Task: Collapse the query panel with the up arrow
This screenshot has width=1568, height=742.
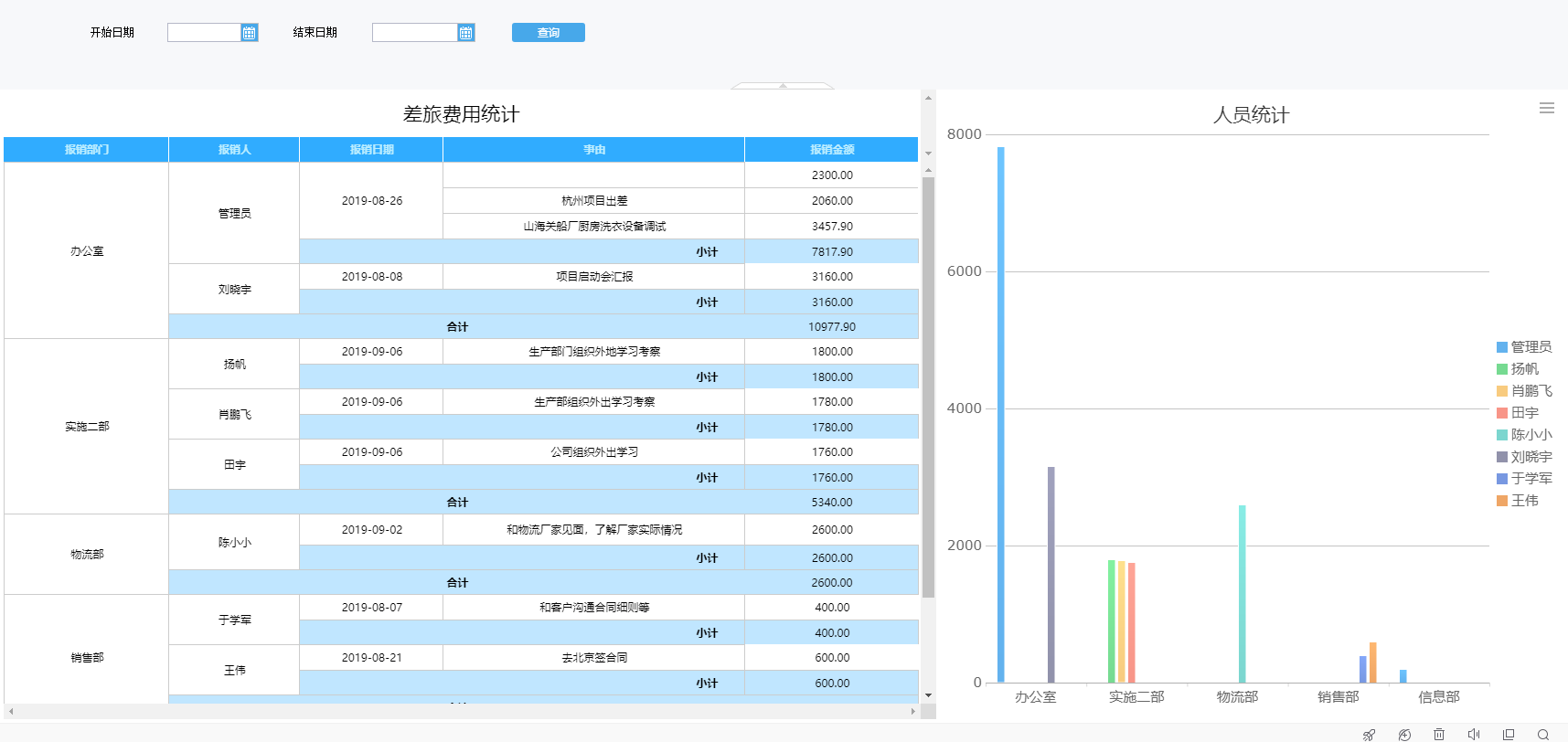Action: pyautogui.click(x=783, y=85)
